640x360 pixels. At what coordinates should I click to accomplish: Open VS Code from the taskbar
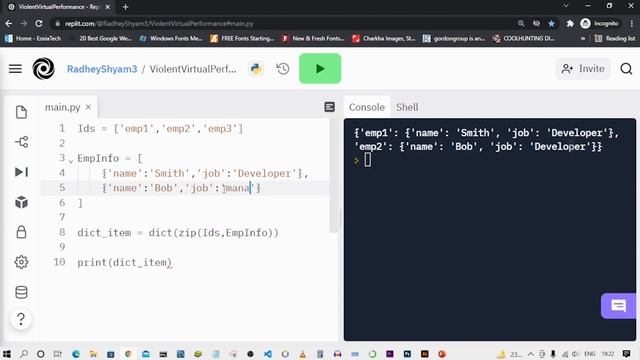(x=268, y=353)
